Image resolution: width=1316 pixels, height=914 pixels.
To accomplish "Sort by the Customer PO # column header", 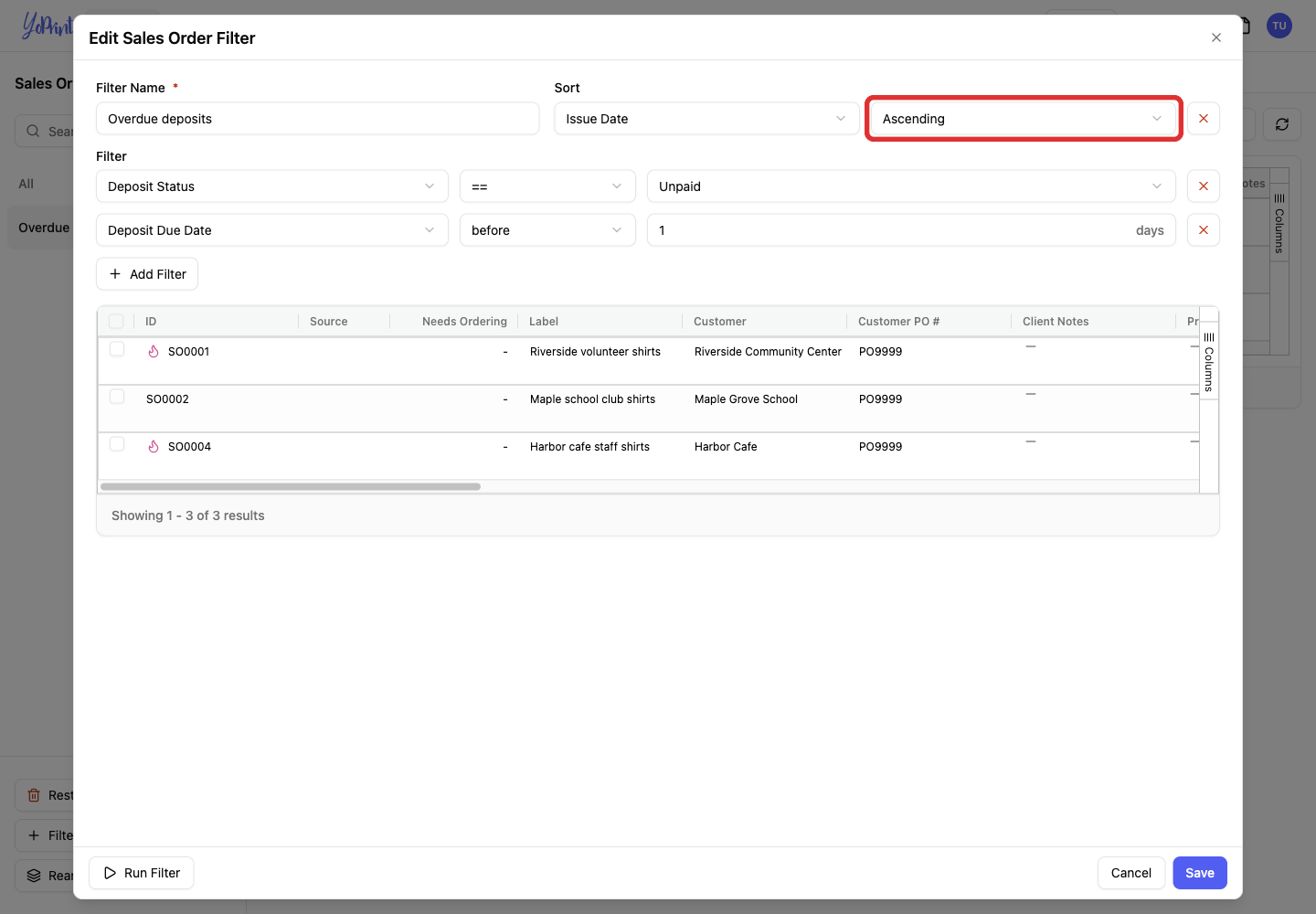I will (898, 322).
